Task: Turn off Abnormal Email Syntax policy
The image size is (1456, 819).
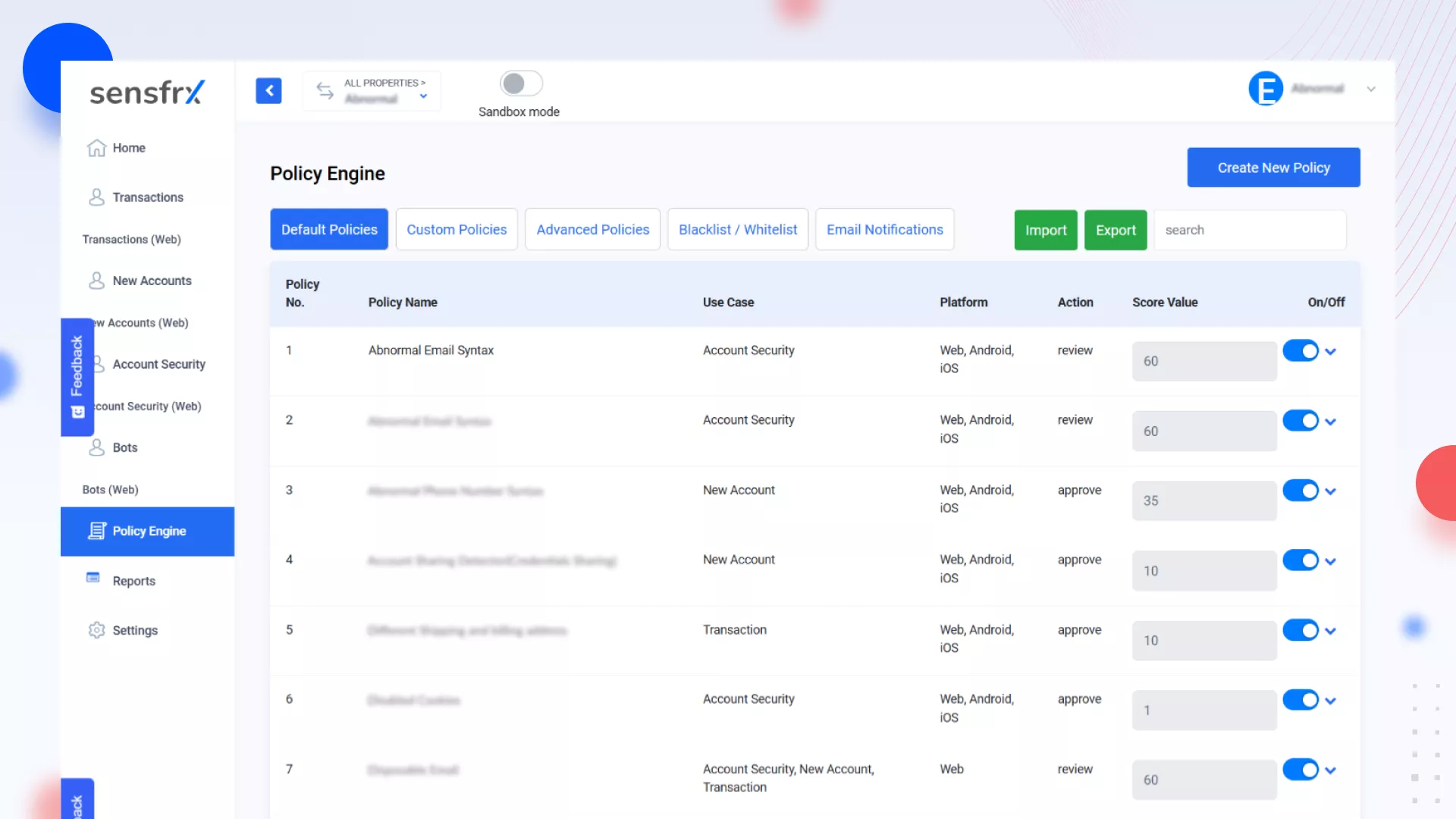Action: click(1301, 351)
